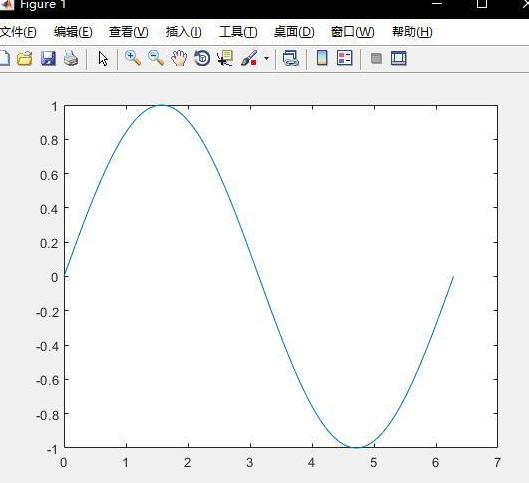Click the x-axis tick label 7
Screen dimensions: 529x483
497,463
